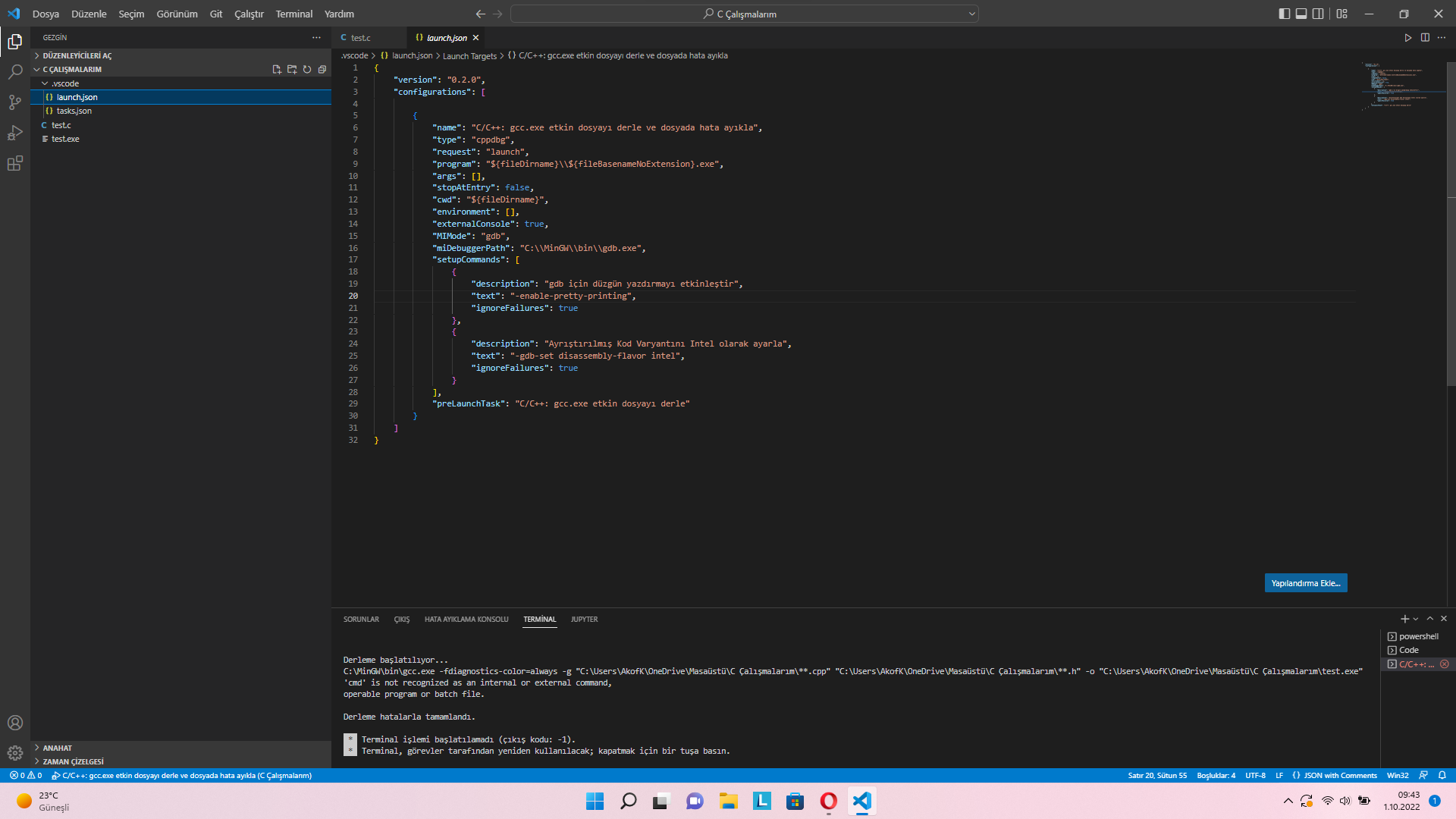Open the new terminal launch profile dropdown
The width and height of the screenshot is (1456, 819).
tap(1416, 620)
